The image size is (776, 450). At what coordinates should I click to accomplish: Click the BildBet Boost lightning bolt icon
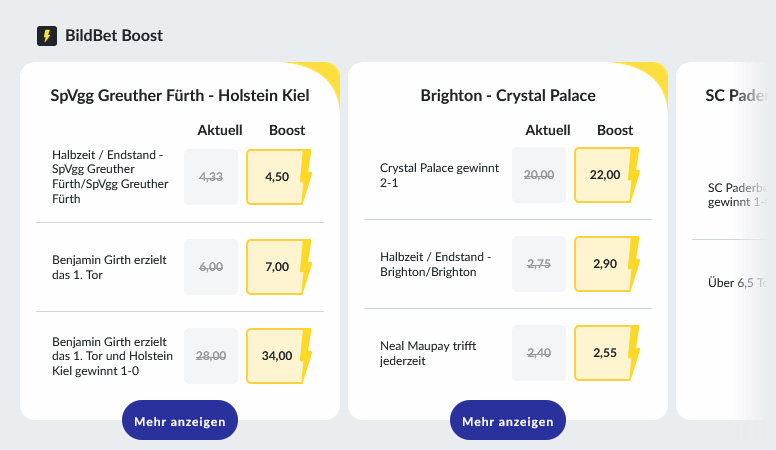47,36
